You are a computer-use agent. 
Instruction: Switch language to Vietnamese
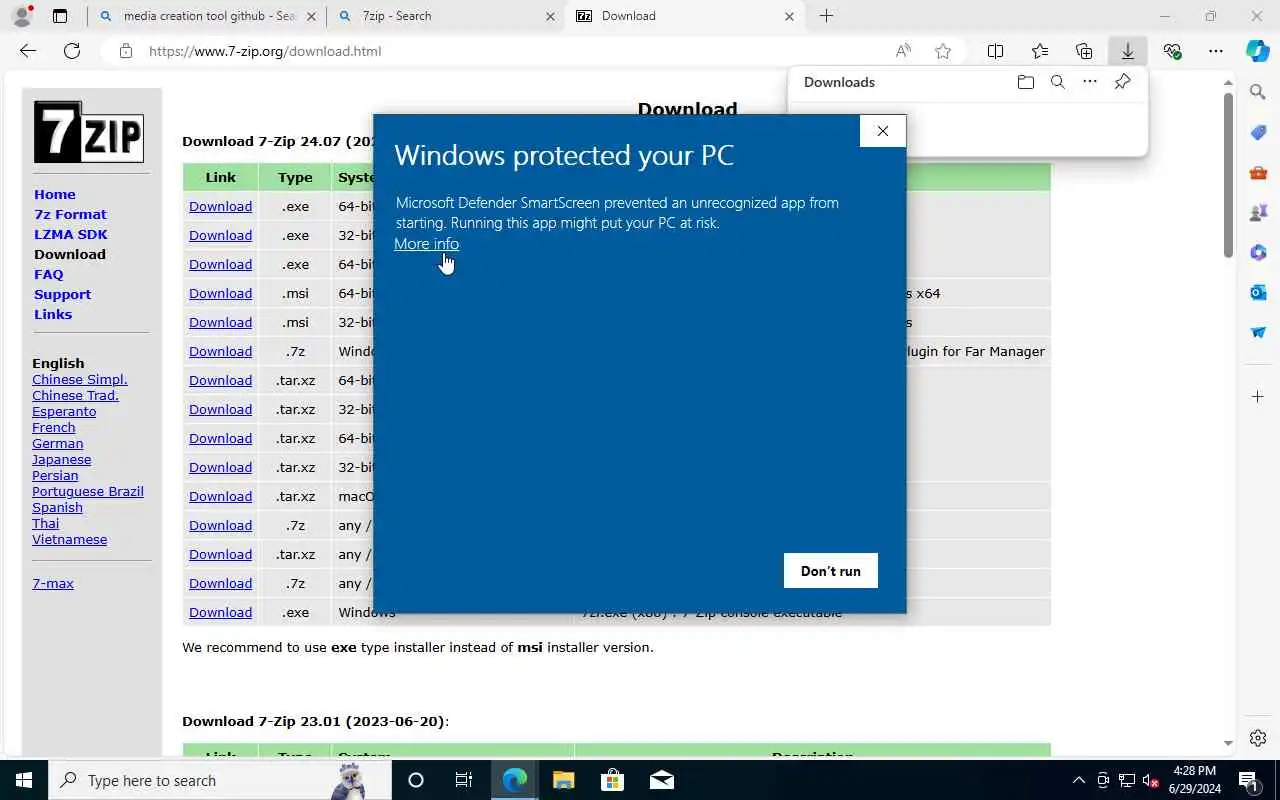coord(69,539)
